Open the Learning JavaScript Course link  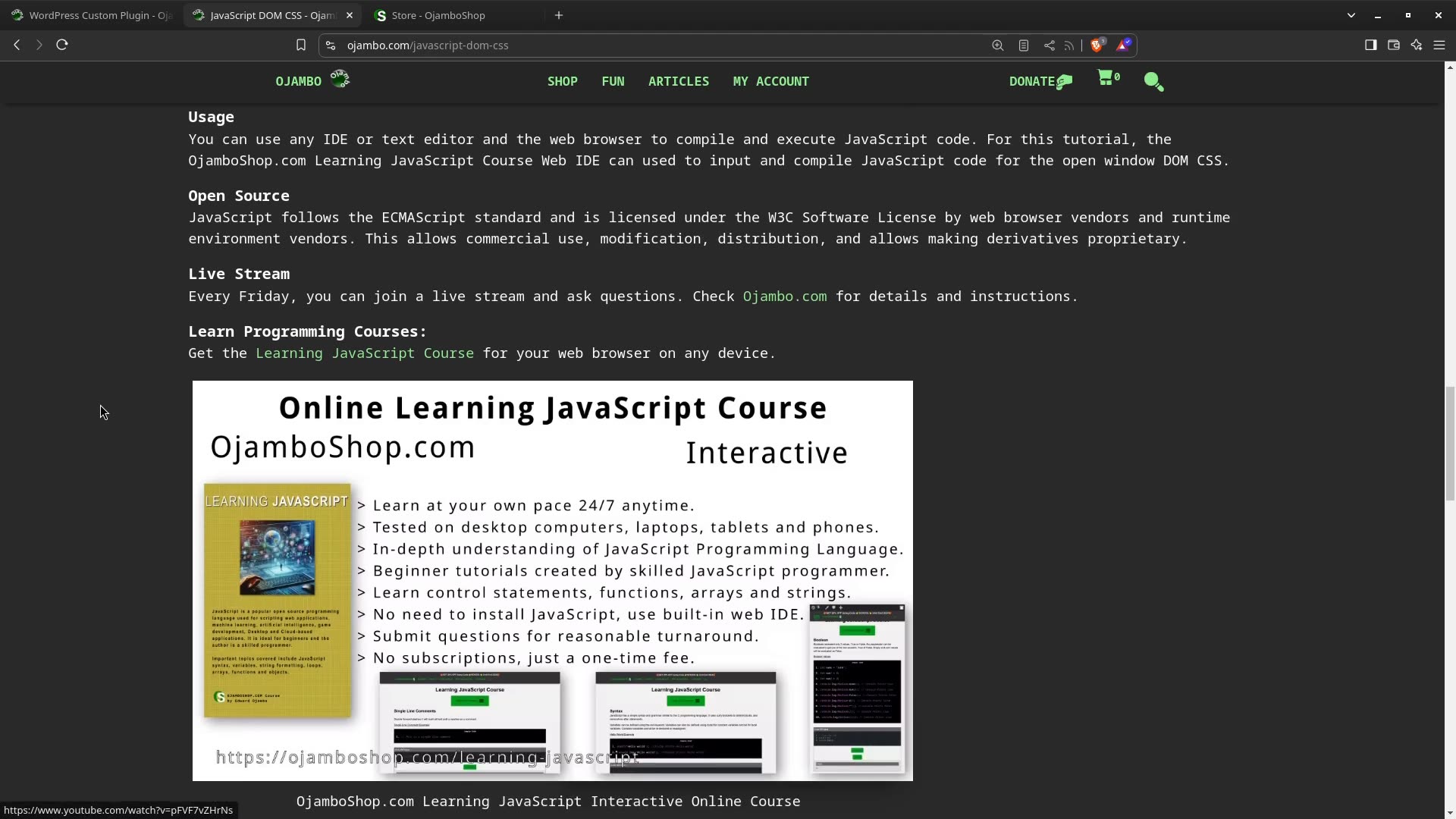click(x=364, y=353)
